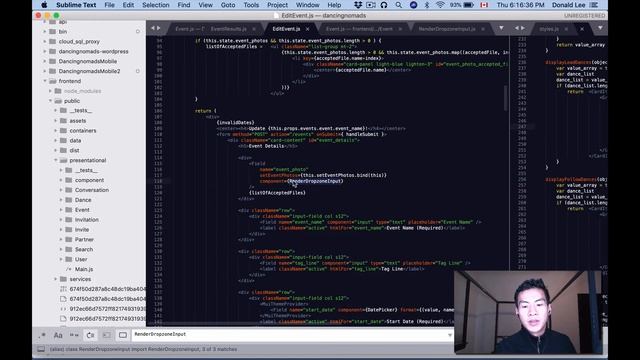Collapse the frontend folder

tap(44, 81)
